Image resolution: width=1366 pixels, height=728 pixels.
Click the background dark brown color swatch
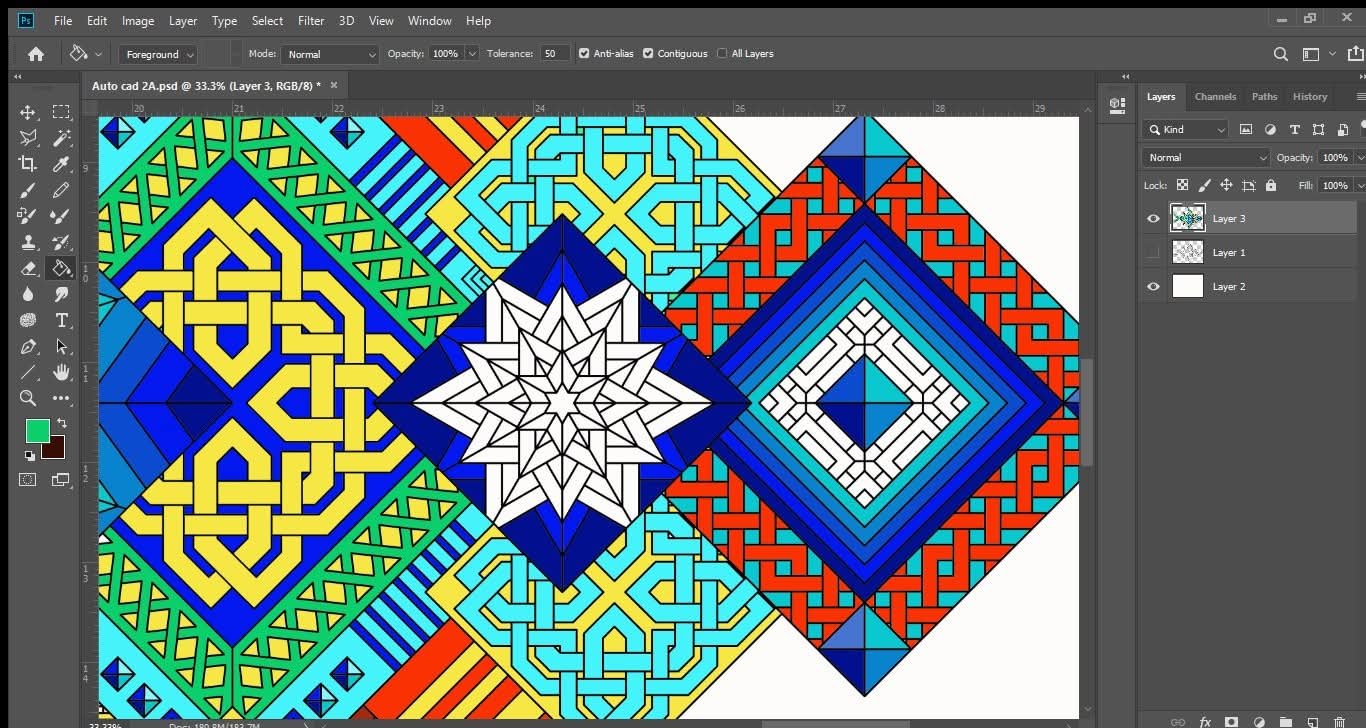pyautogui.click(x=55, y=448)
